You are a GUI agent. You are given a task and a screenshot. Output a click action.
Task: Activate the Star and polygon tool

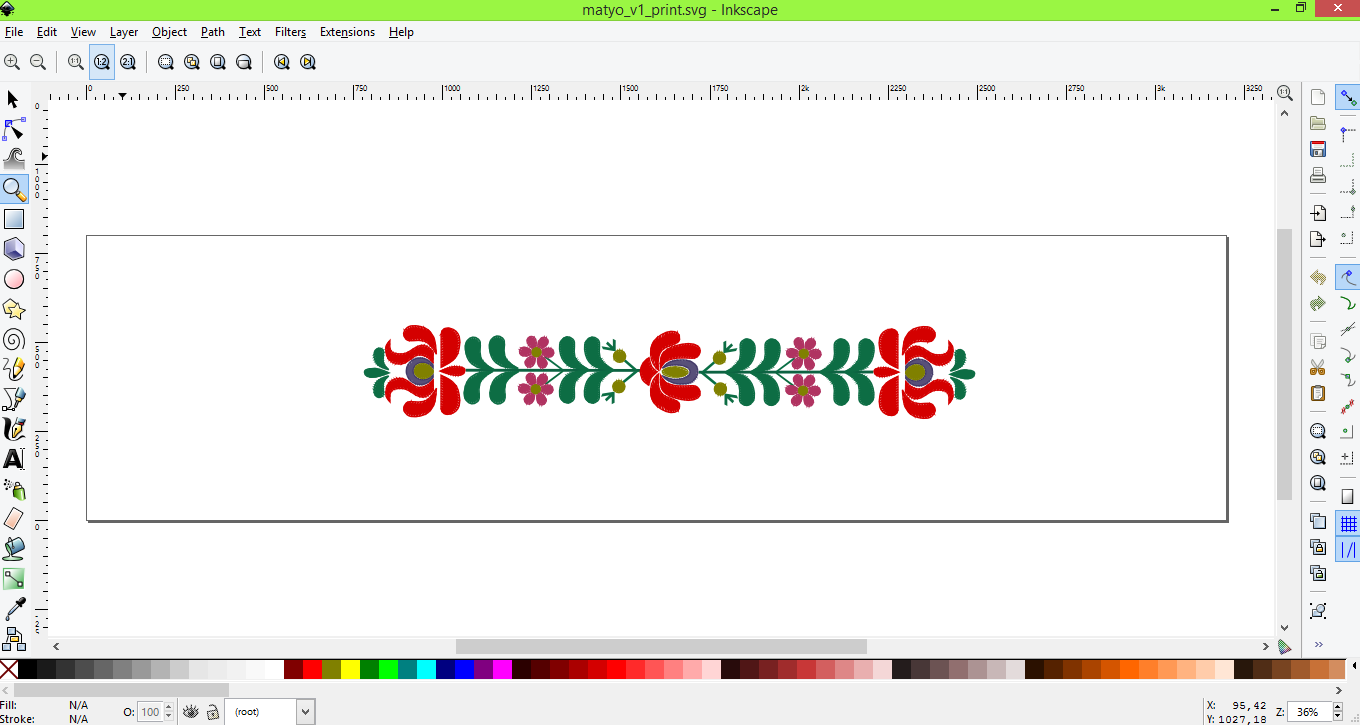coord(14,309)
